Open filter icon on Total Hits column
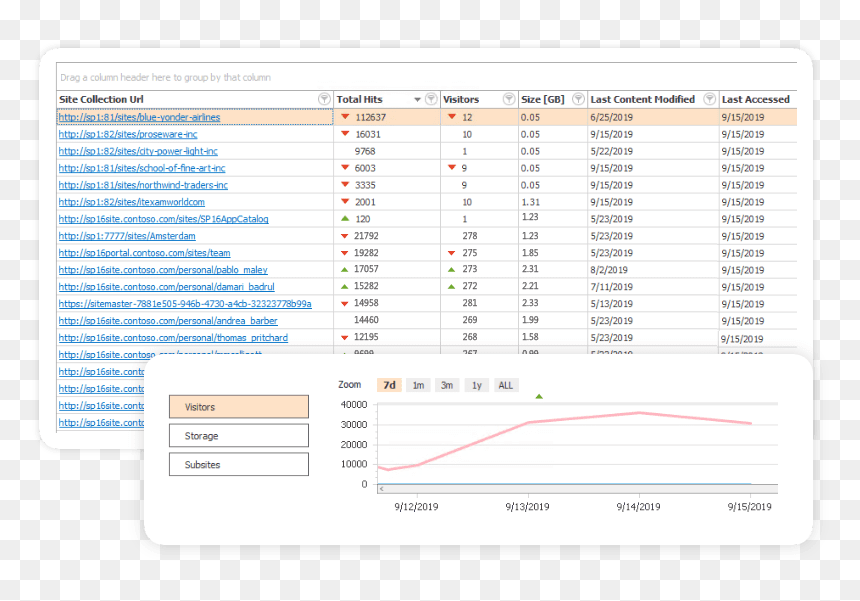The width and height of the screenshot is (860, 601). point(431,99)
